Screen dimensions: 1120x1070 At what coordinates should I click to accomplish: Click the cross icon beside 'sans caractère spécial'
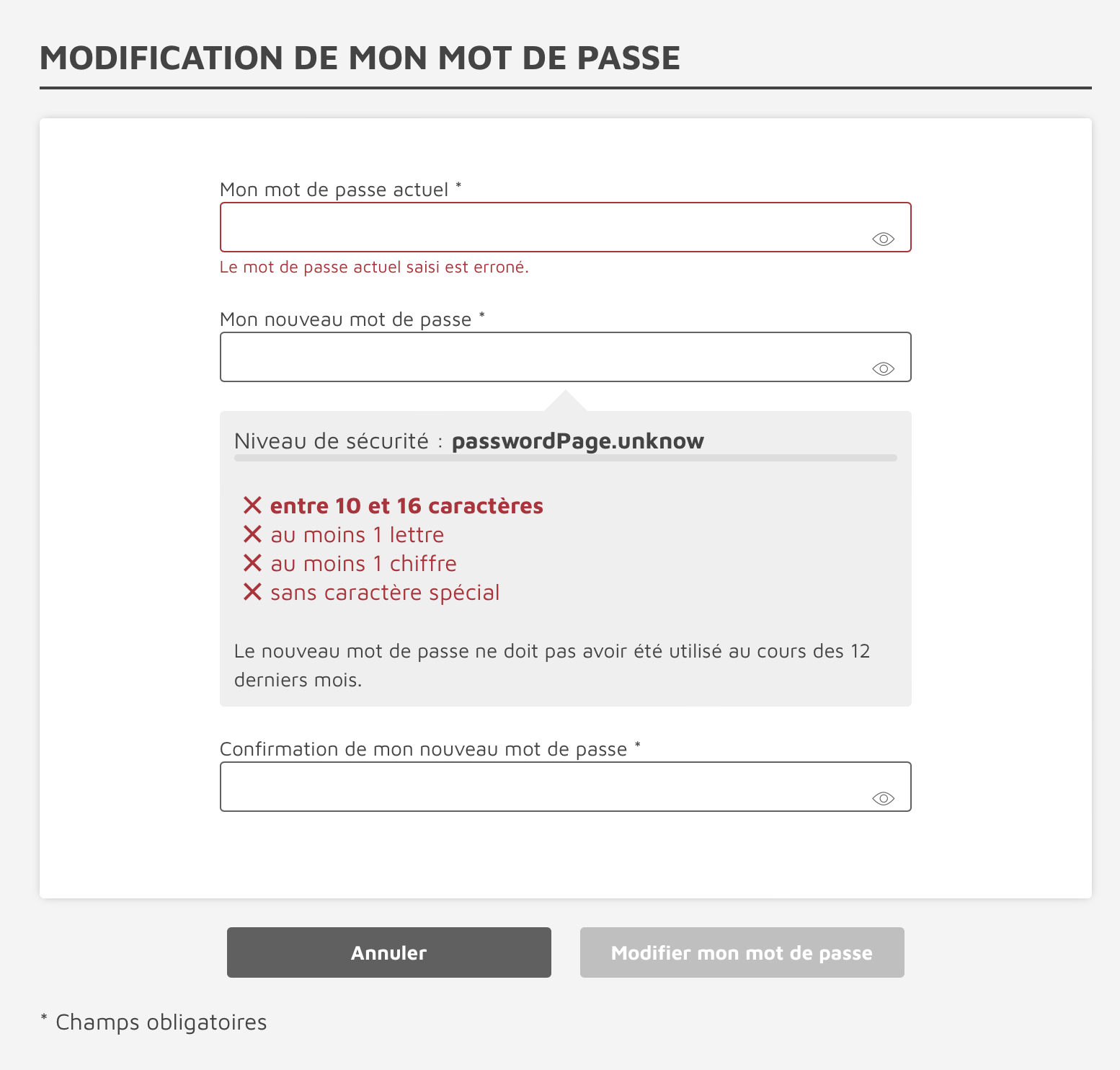pos(252,592)
